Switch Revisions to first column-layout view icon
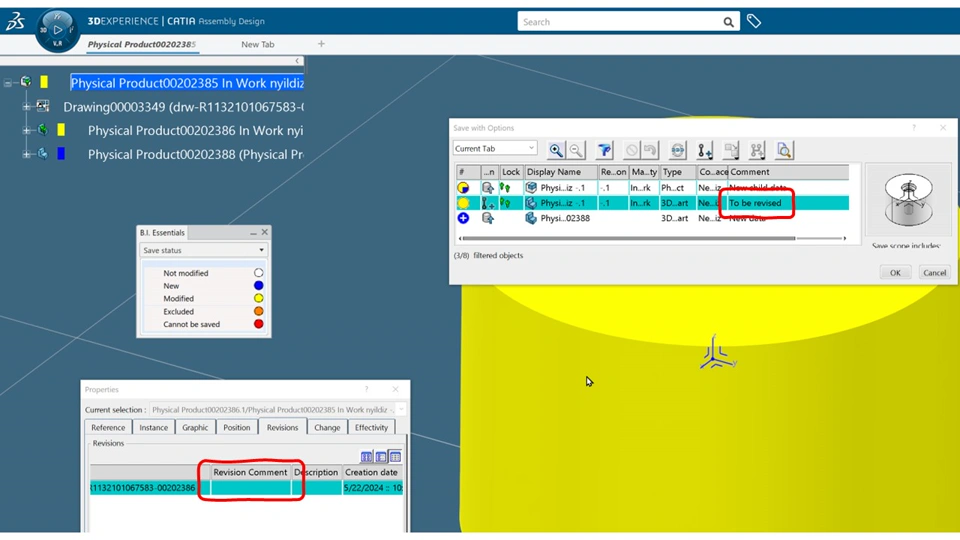960x540 pixels. (366, 457)
